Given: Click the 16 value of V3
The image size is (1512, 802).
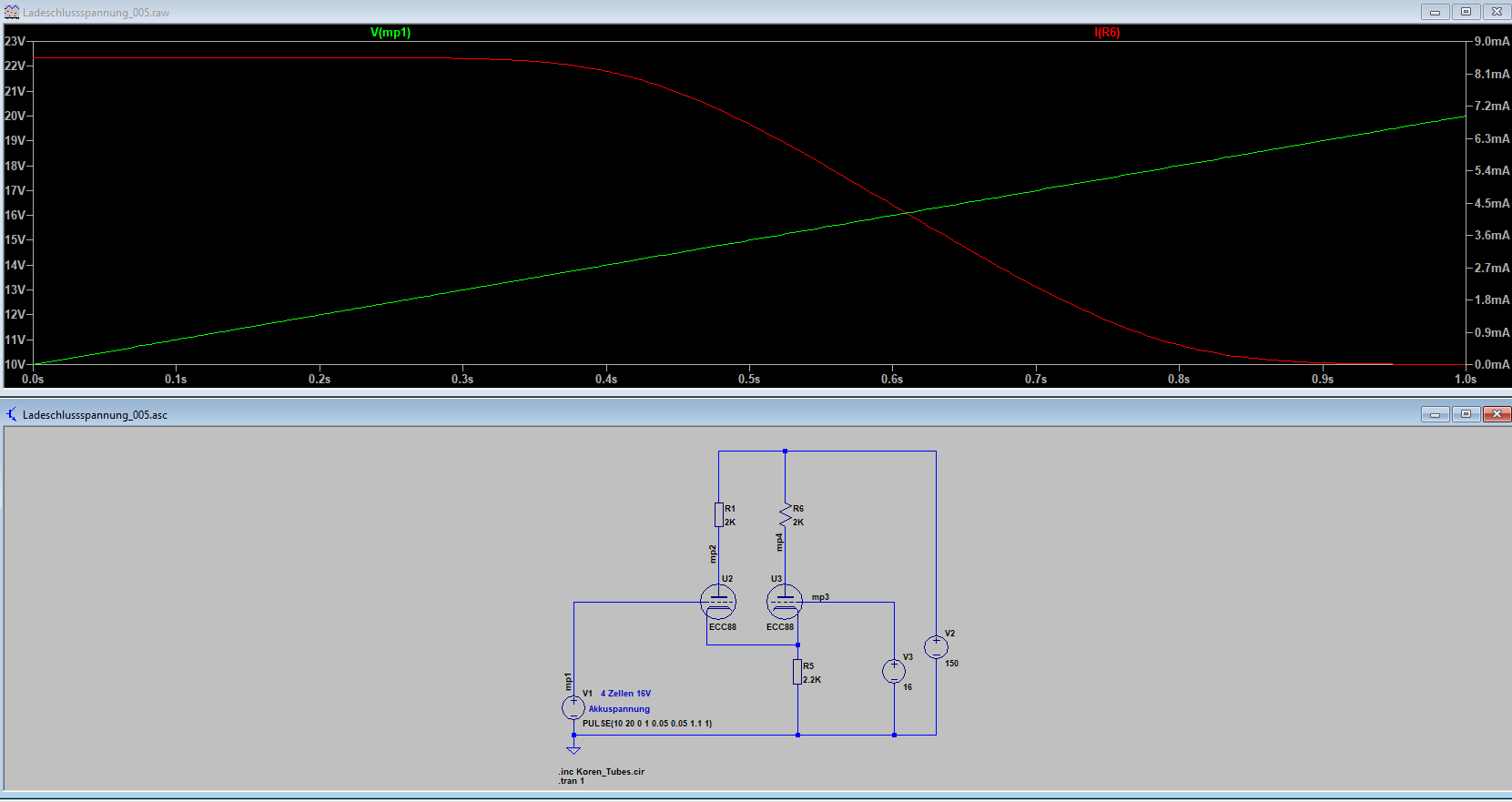Looking at the screenshot, I should click(908, 687).
